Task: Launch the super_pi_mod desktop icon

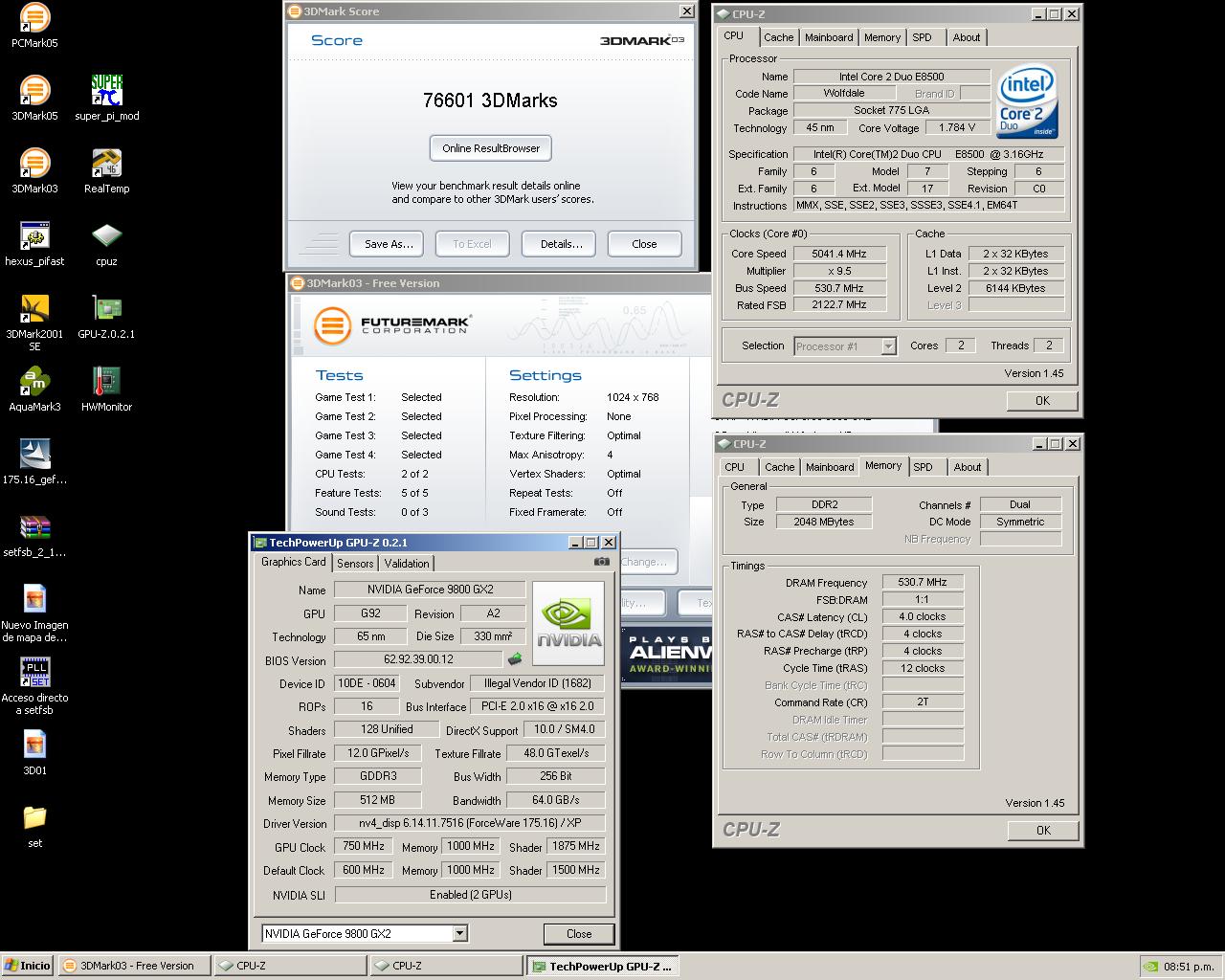Action: [106, 99]
